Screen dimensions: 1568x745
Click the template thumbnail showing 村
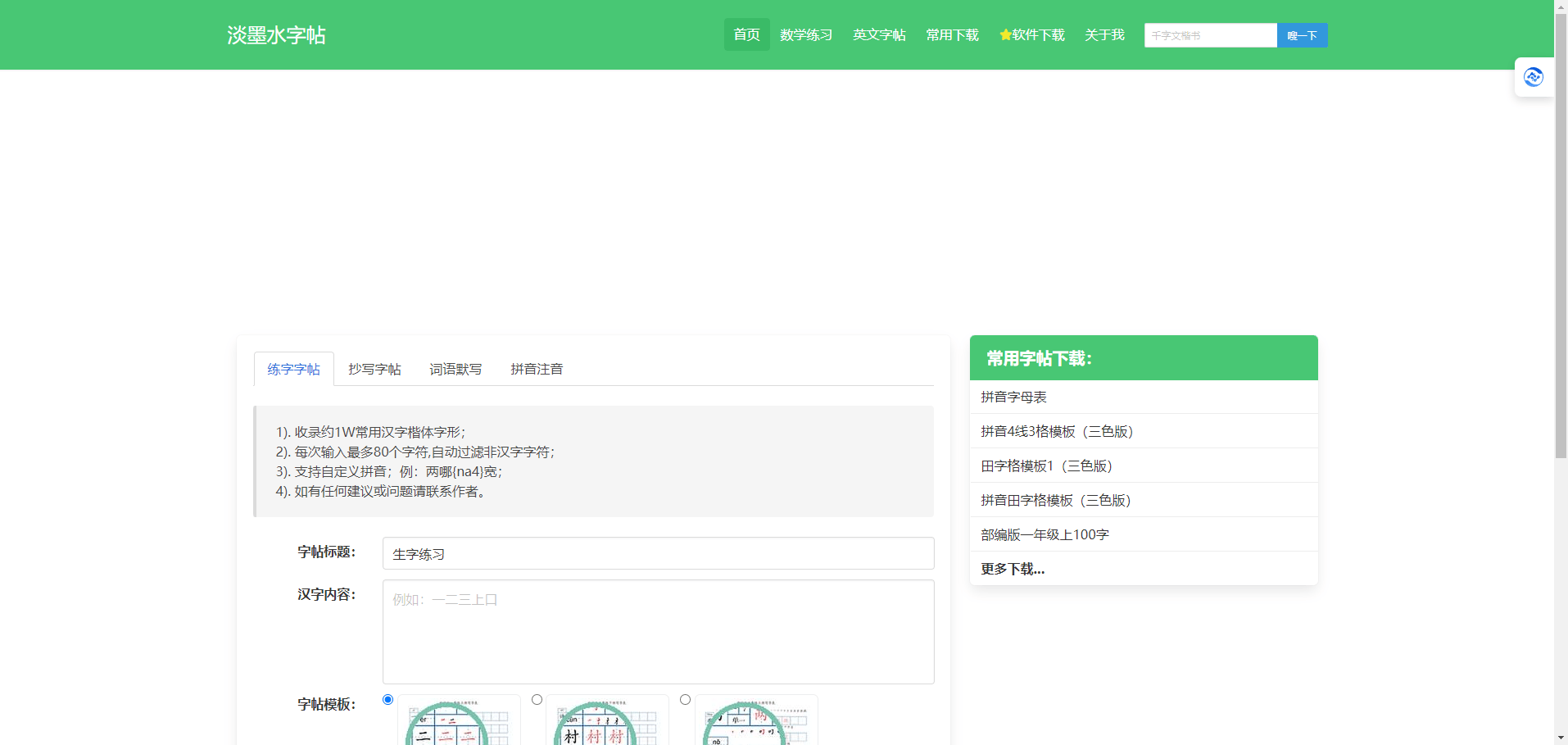607,721
